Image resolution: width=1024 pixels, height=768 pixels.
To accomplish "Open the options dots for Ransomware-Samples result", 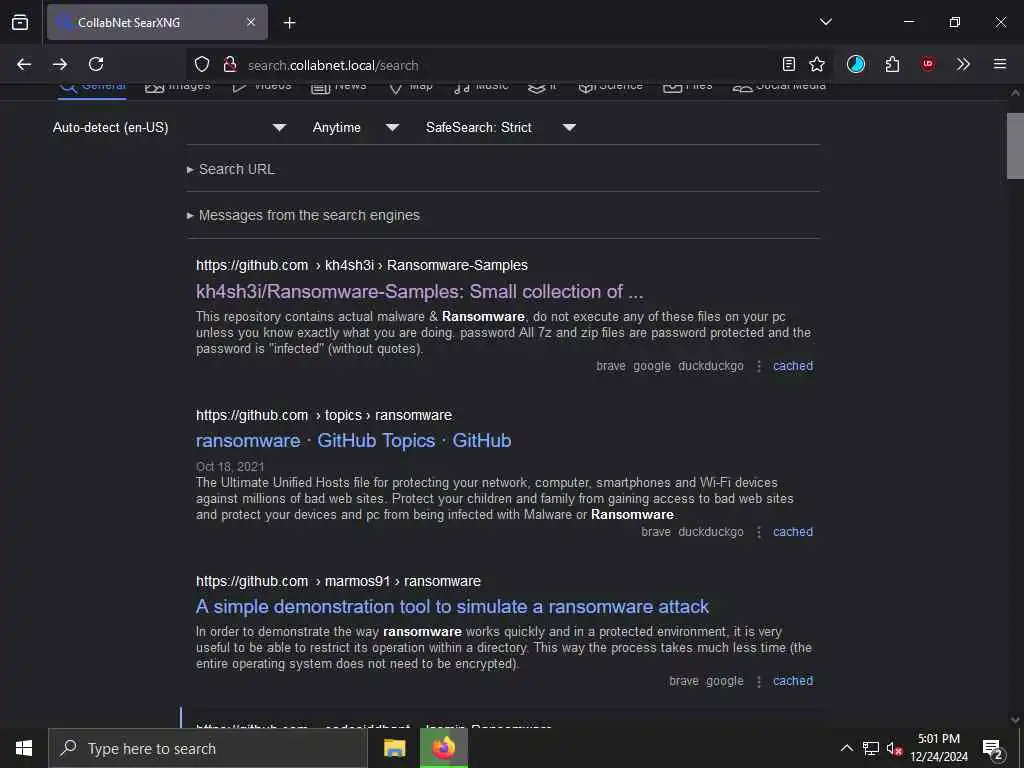I will [759, 366].
